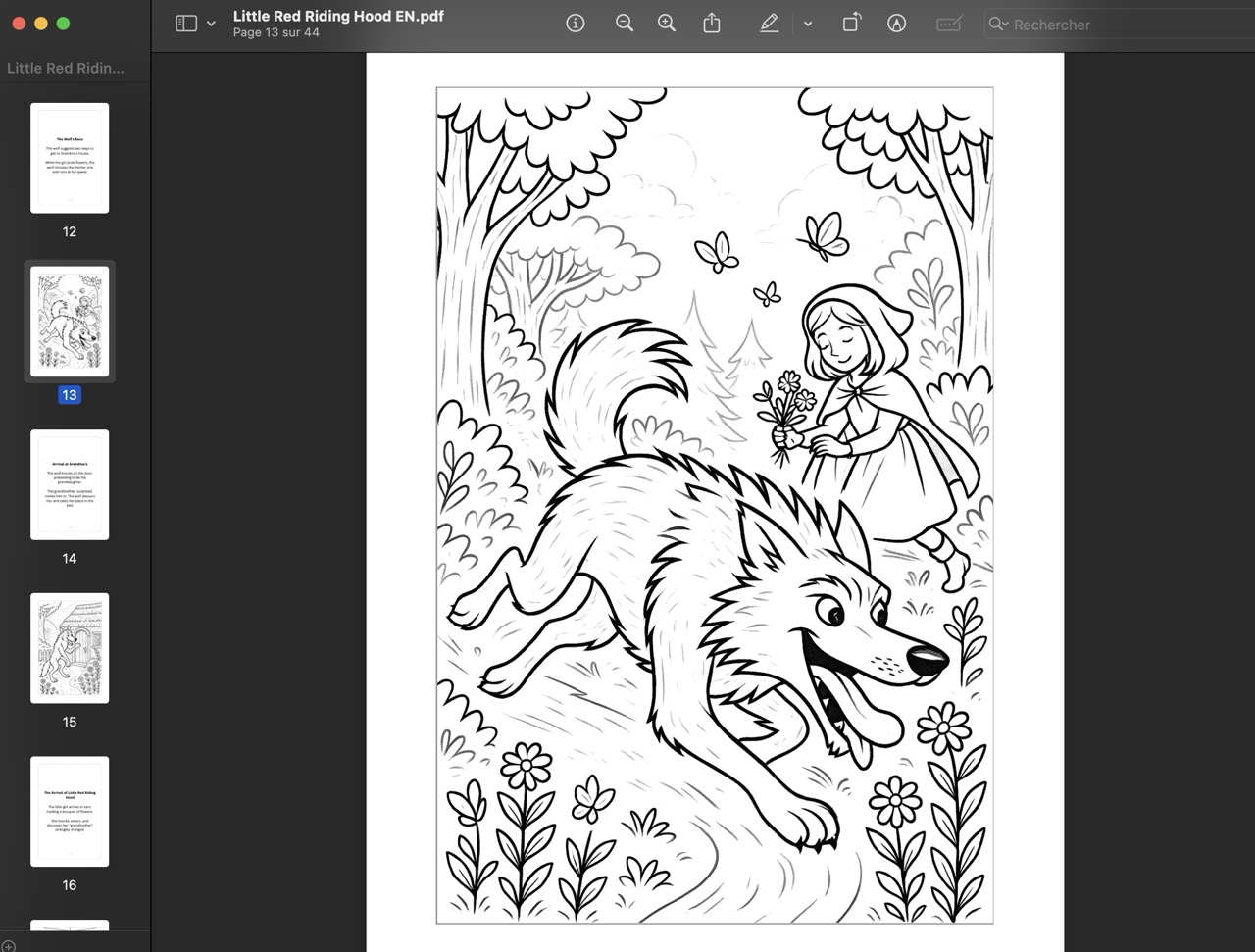Image resolution: width=1255 pixels, height=952 pixels.
Task: Select page 12 thumbnail
Action: coord(70,158)
